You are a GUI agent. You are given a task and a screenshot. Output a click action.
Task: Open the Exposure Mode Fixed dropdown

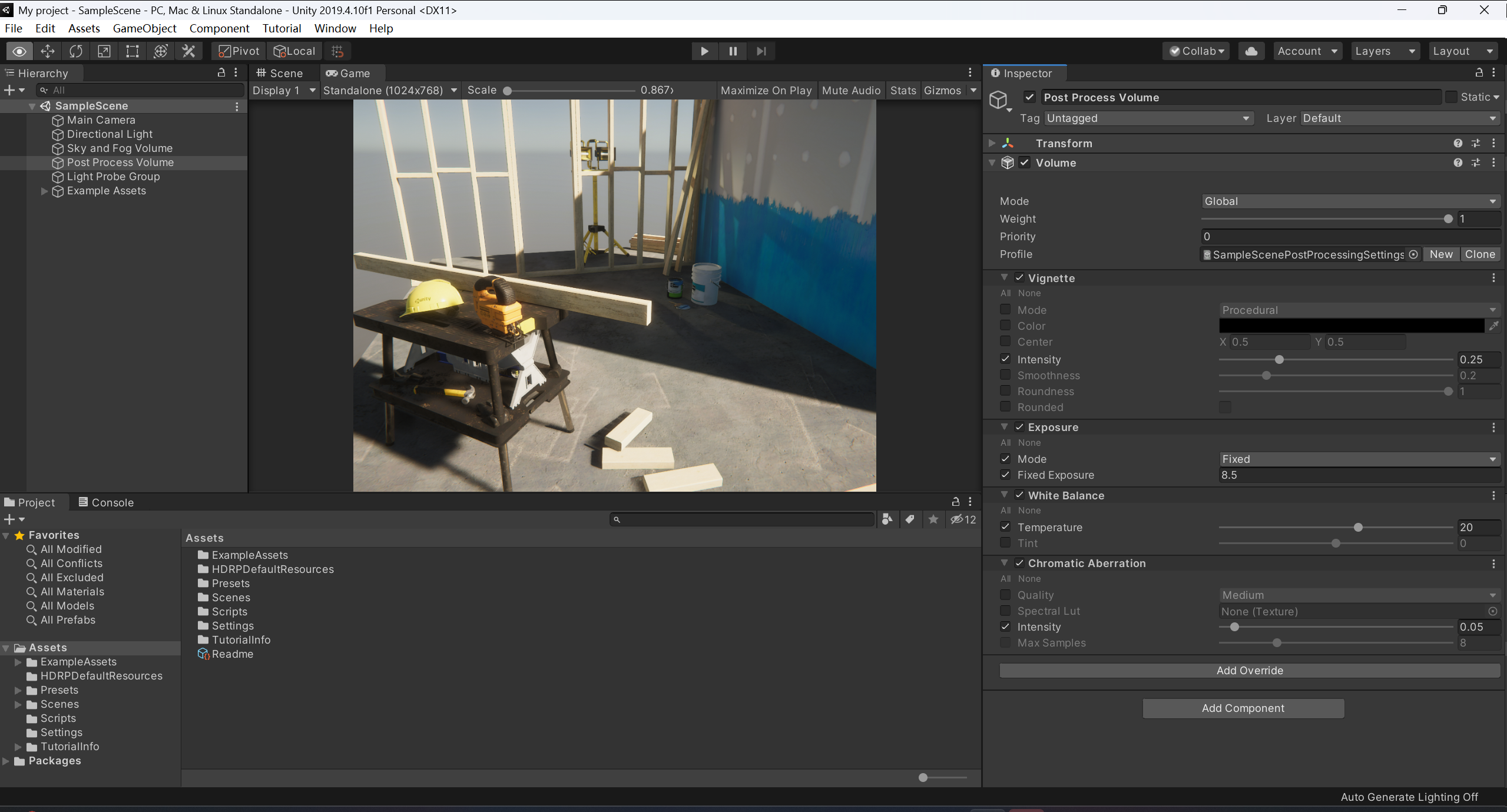click(1359, 459)
